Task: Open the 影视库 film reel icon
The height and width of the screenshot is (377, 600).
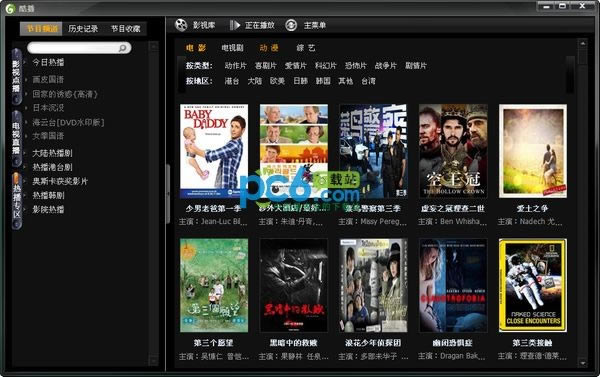Action: click(x=181, y=25)
